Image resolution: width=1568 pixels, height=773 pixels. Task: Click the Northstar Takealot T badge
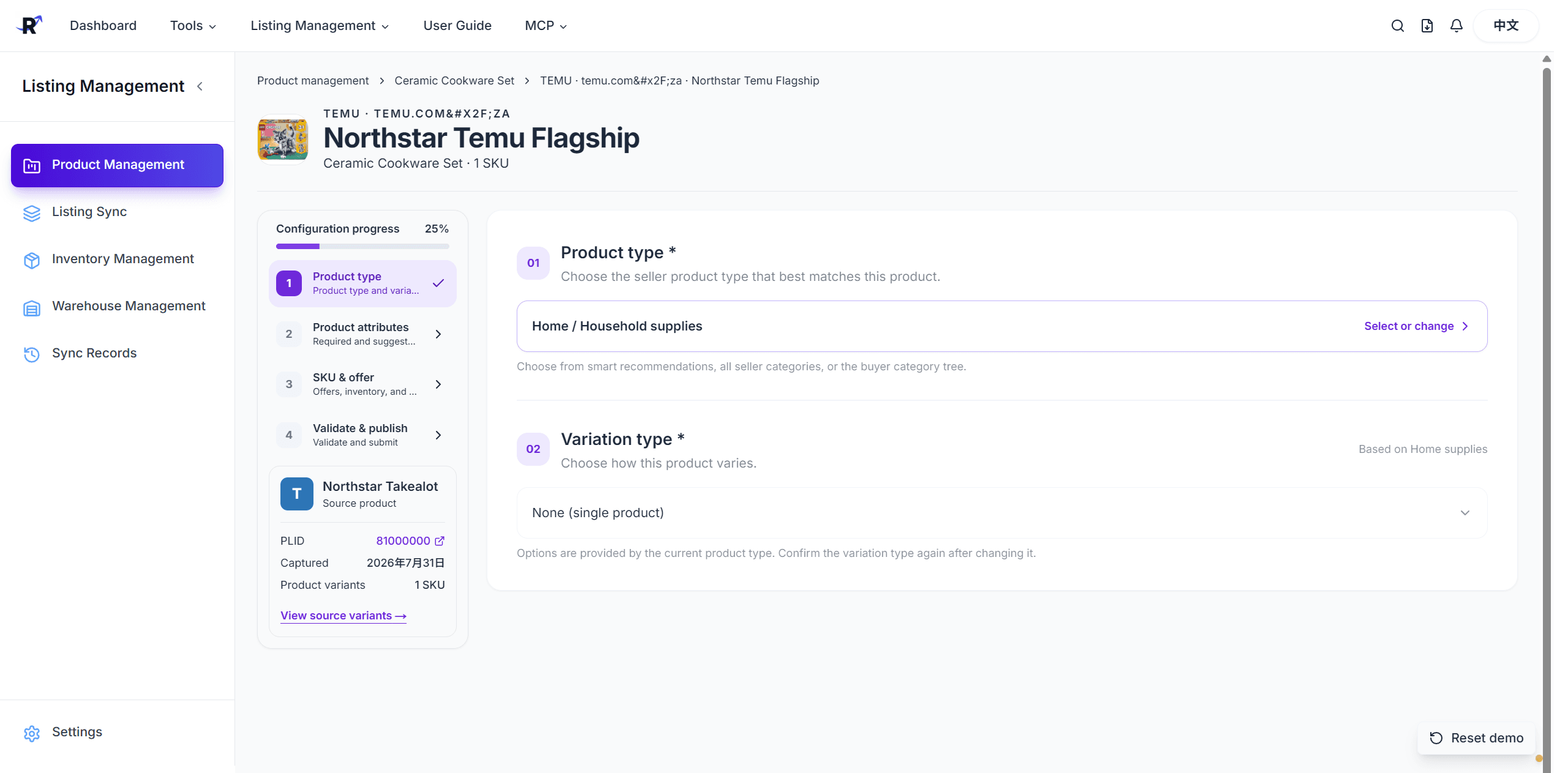(x=297, y=493)
